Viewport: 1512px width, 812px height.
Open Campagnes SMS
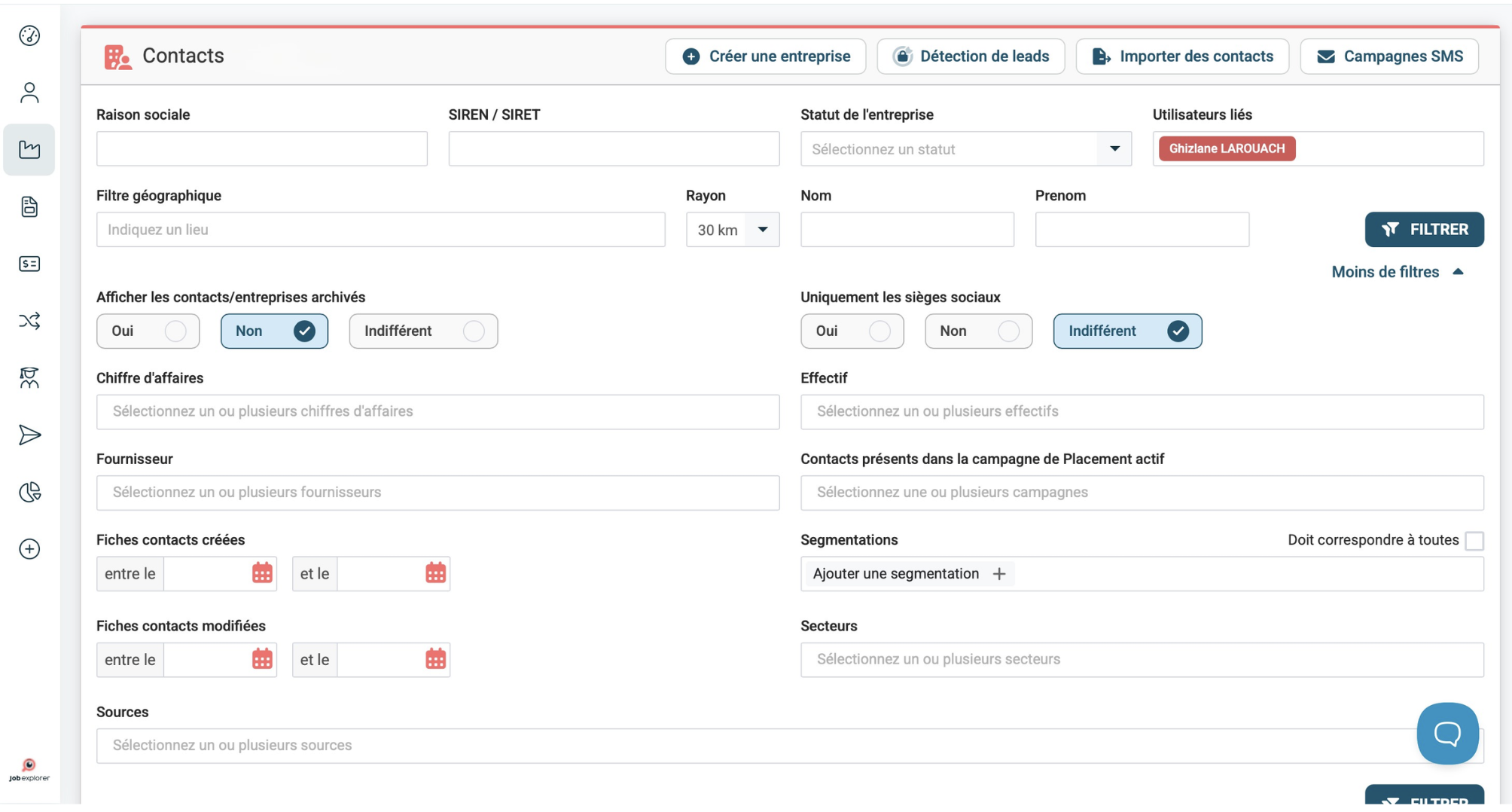1389,56
